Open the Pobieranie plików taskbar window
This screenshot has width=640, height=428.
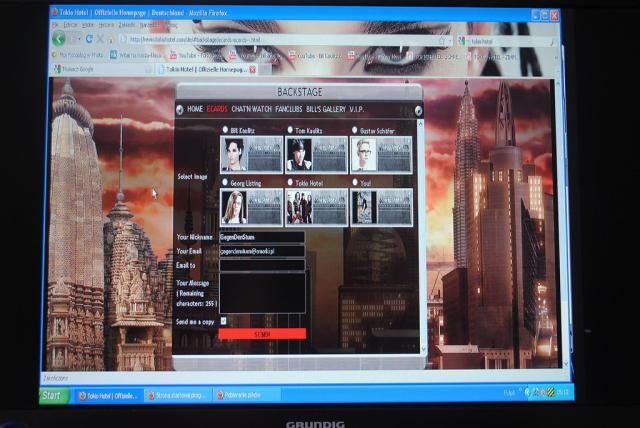pyautogui.click(x=246, y=395)
